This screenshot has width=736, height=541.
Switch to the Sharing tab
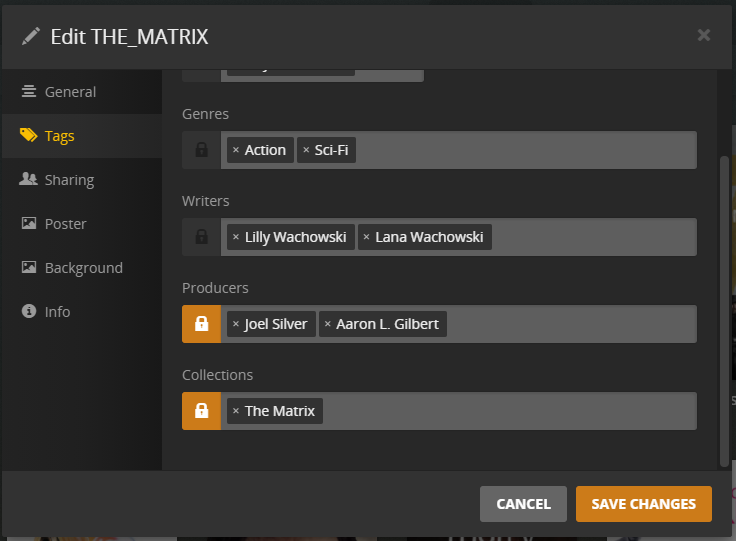pyautogui.click(x=82, y=180)
